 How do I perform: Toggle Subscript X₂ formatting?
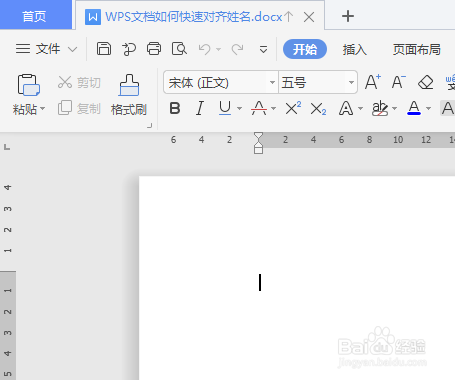tap(318, 109)
